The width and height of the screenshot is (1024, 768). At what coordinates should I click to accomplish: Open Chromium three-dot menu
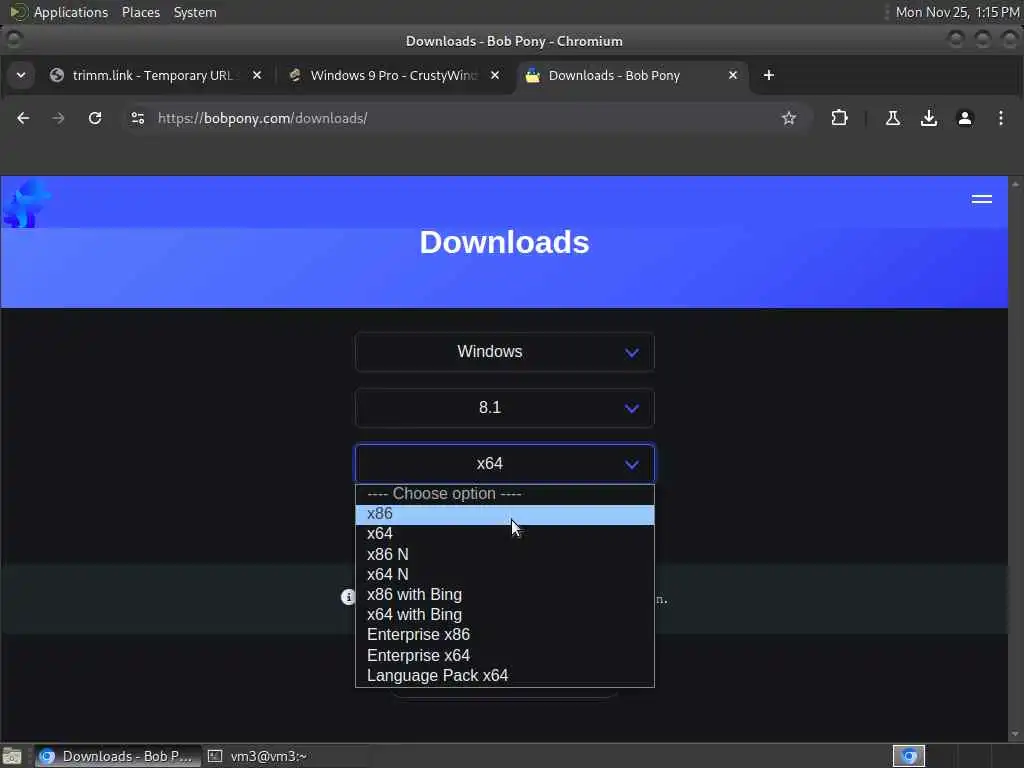coord(1000,118)
